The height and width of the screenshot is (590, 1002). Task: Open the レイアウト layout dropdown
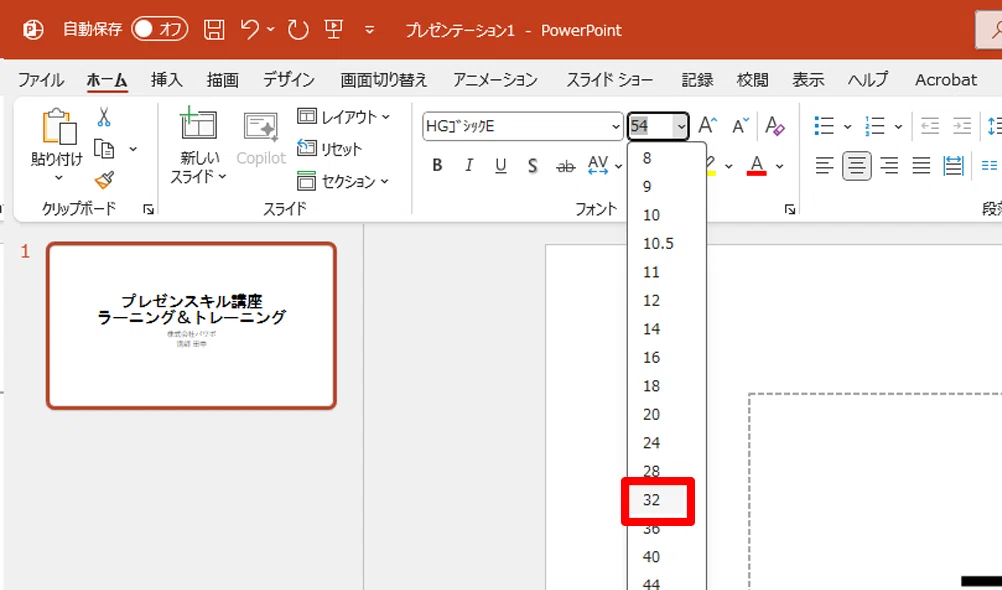coord(344,117)
